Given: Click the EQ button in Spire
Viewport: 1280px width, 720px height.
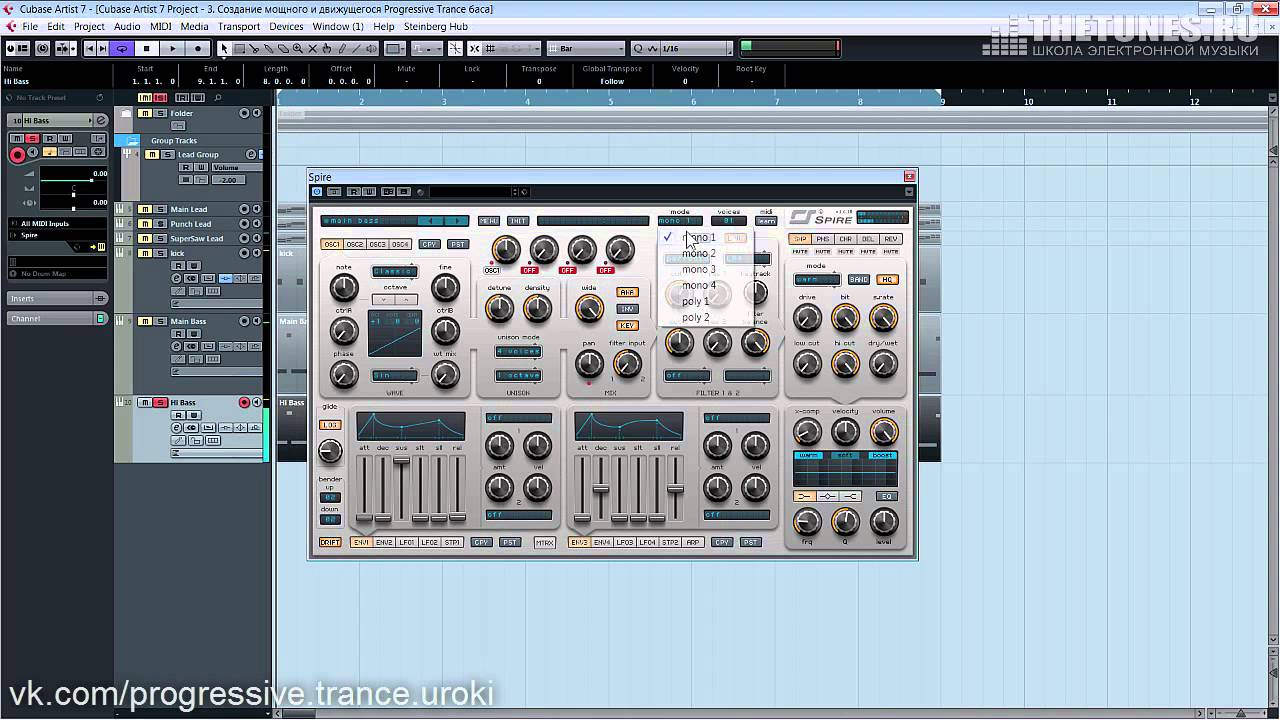Looking at the screenshot, I should 886,497.
